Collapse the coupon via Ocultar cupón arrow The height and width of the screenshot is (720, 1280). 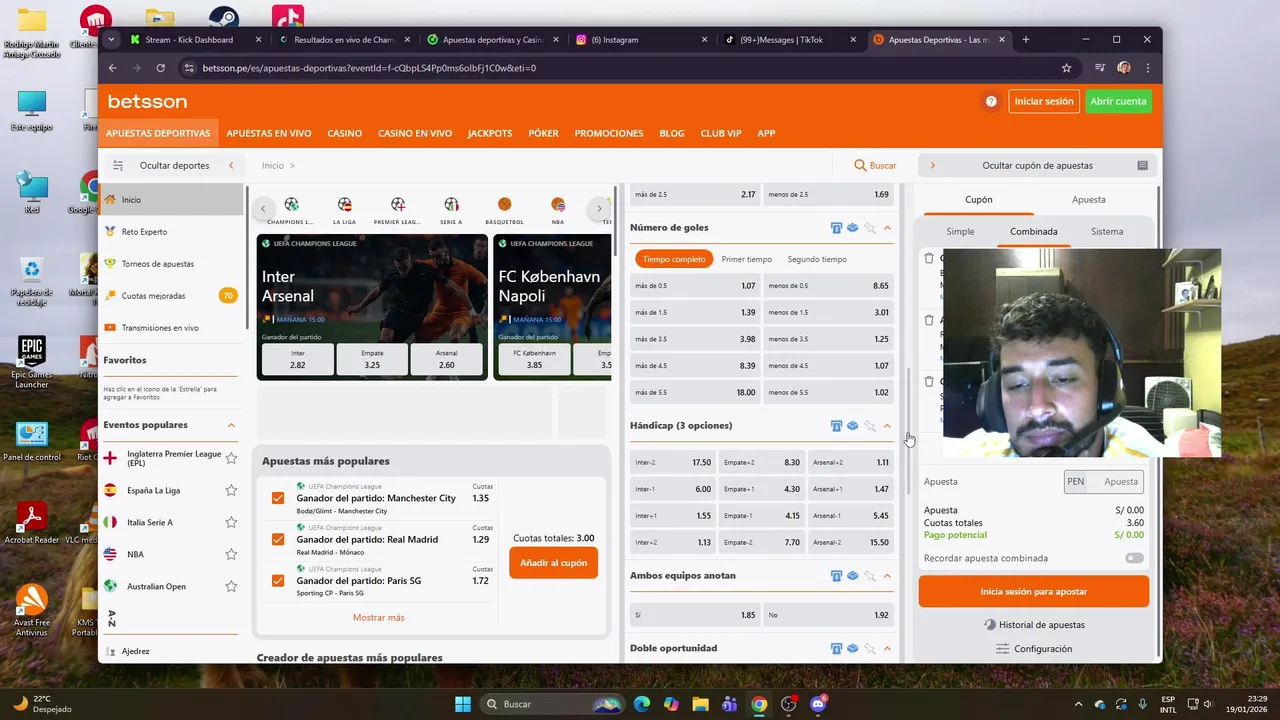pyautogui.click(x=932, y=165)
